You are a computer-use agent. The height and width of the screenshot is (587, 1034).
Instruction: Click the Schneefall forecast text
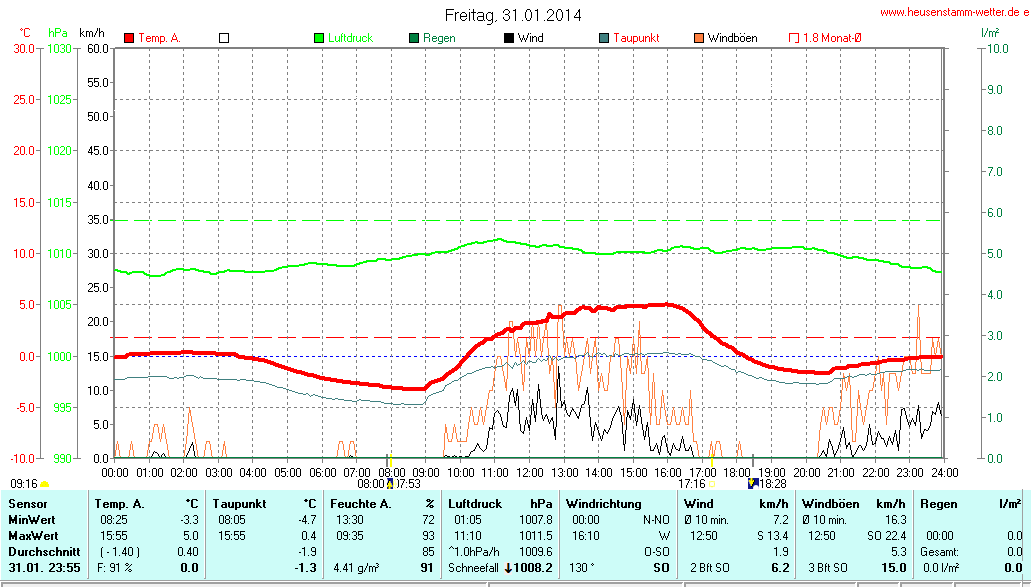point(473,568)
